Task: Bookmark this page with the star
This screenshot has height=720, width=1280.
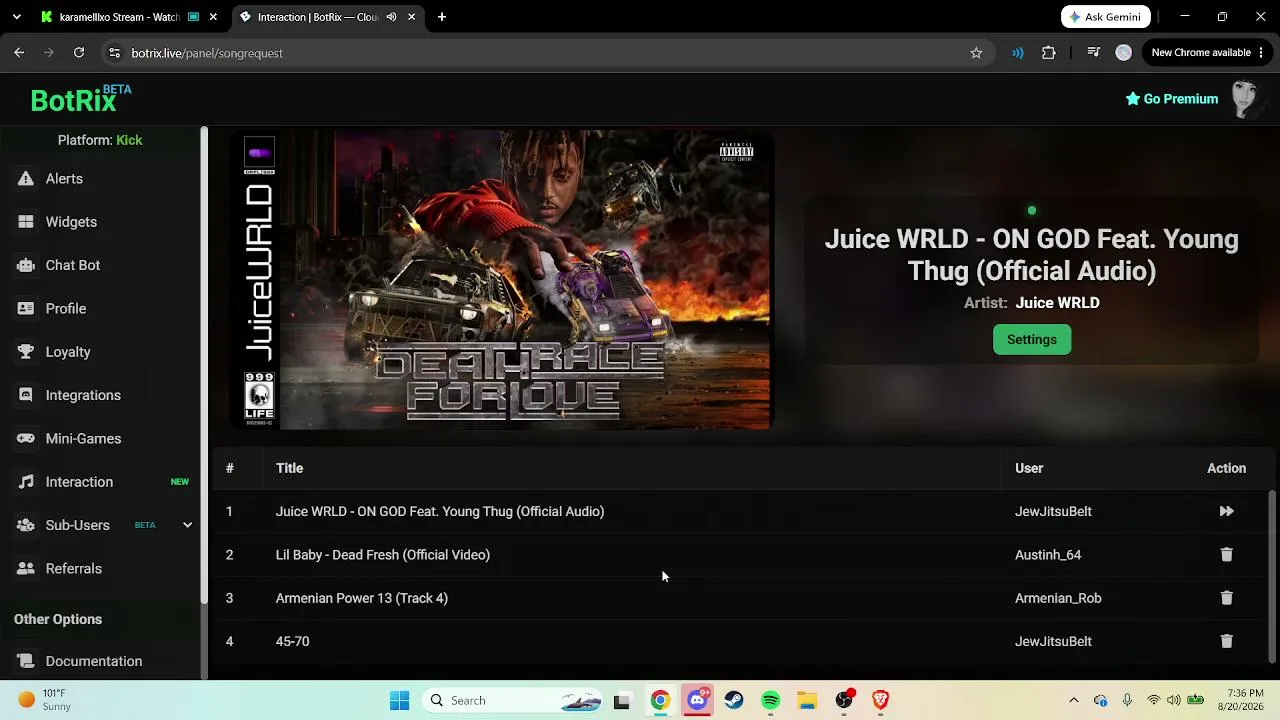Action: click(x=976, y=53)
